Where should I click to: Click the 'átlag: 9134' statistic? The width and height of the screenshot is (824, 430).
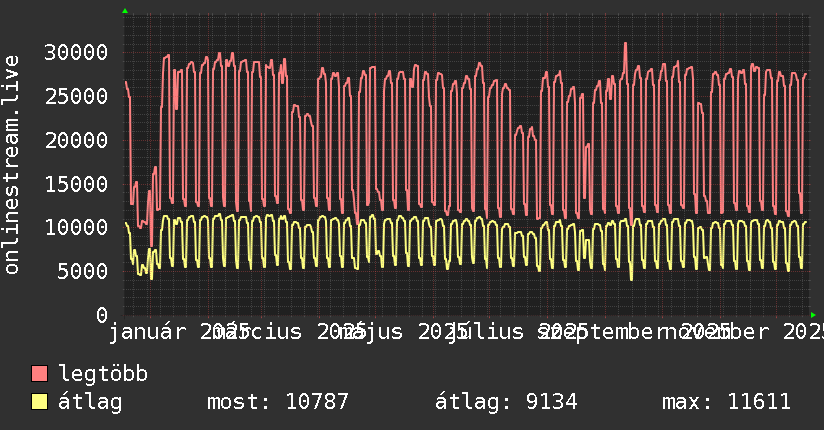[x=506, y=402]
